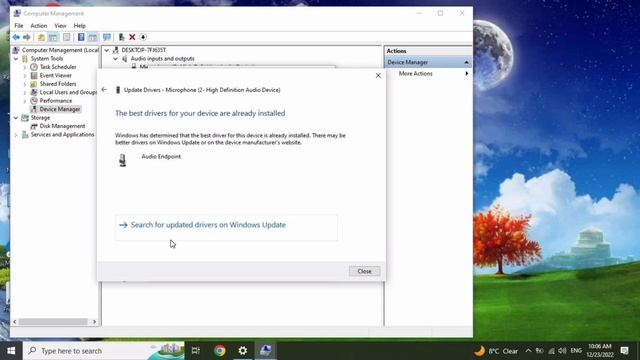Viewport: 640px width, 360px height.
Task: Toggle the Show/Hide Action Pane toolbar icon
Action: point(93,37)
